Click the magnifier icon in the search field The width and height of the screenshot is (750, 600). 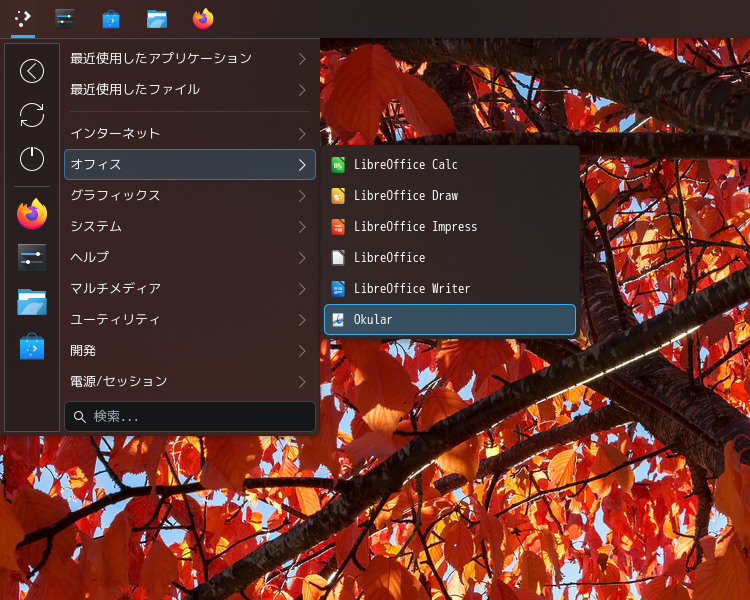pos(80,417)
